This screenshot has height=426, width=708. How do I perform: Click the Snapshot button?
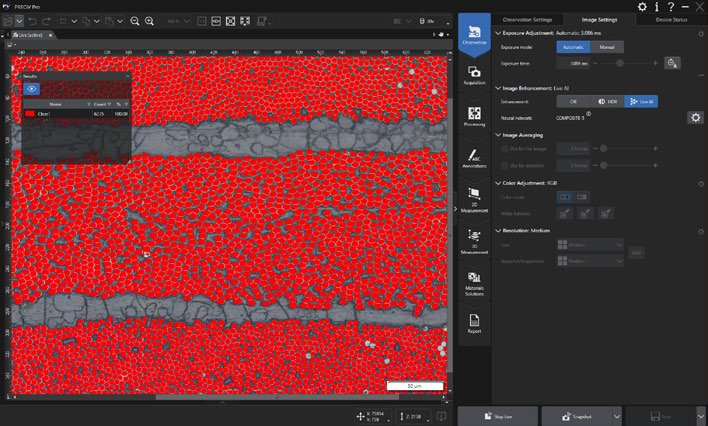pos(575,414)
